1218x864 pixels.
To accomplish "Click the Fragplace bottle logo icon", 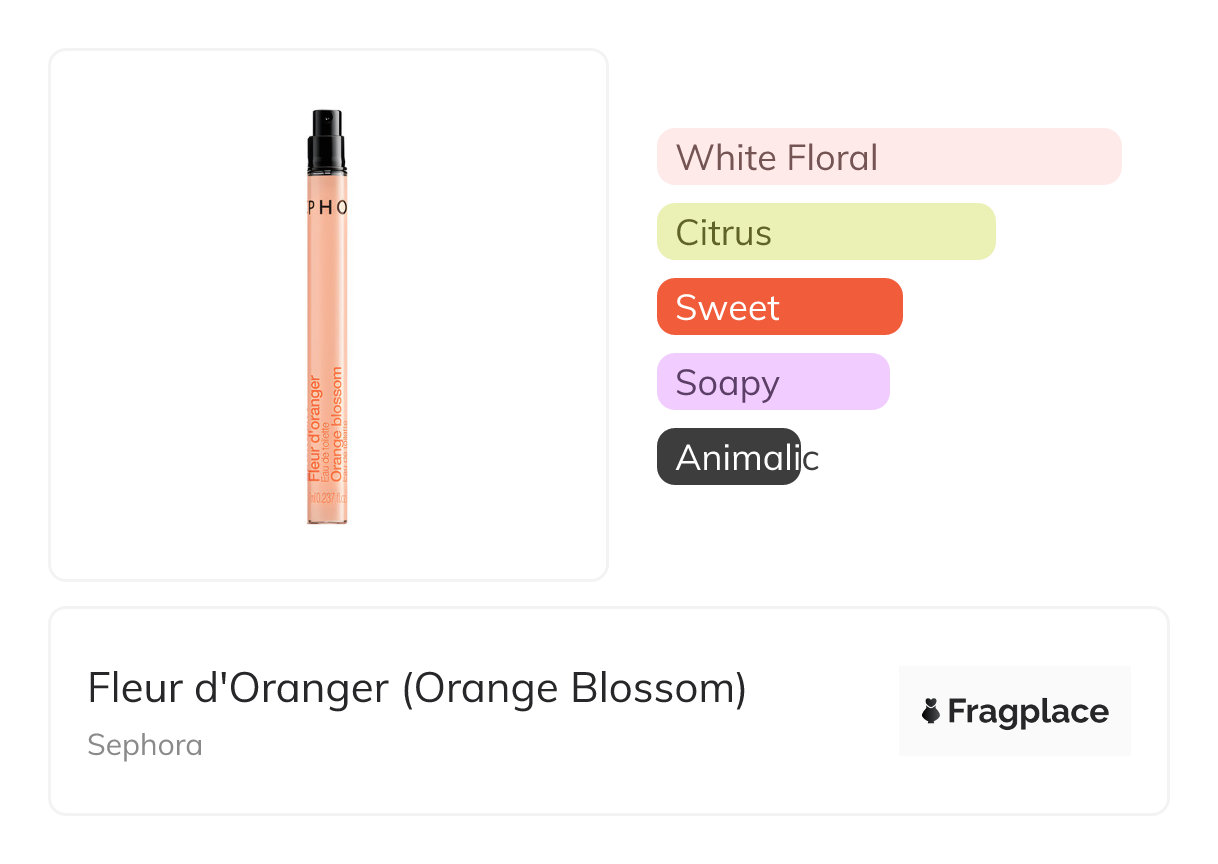I will point(931,711).
